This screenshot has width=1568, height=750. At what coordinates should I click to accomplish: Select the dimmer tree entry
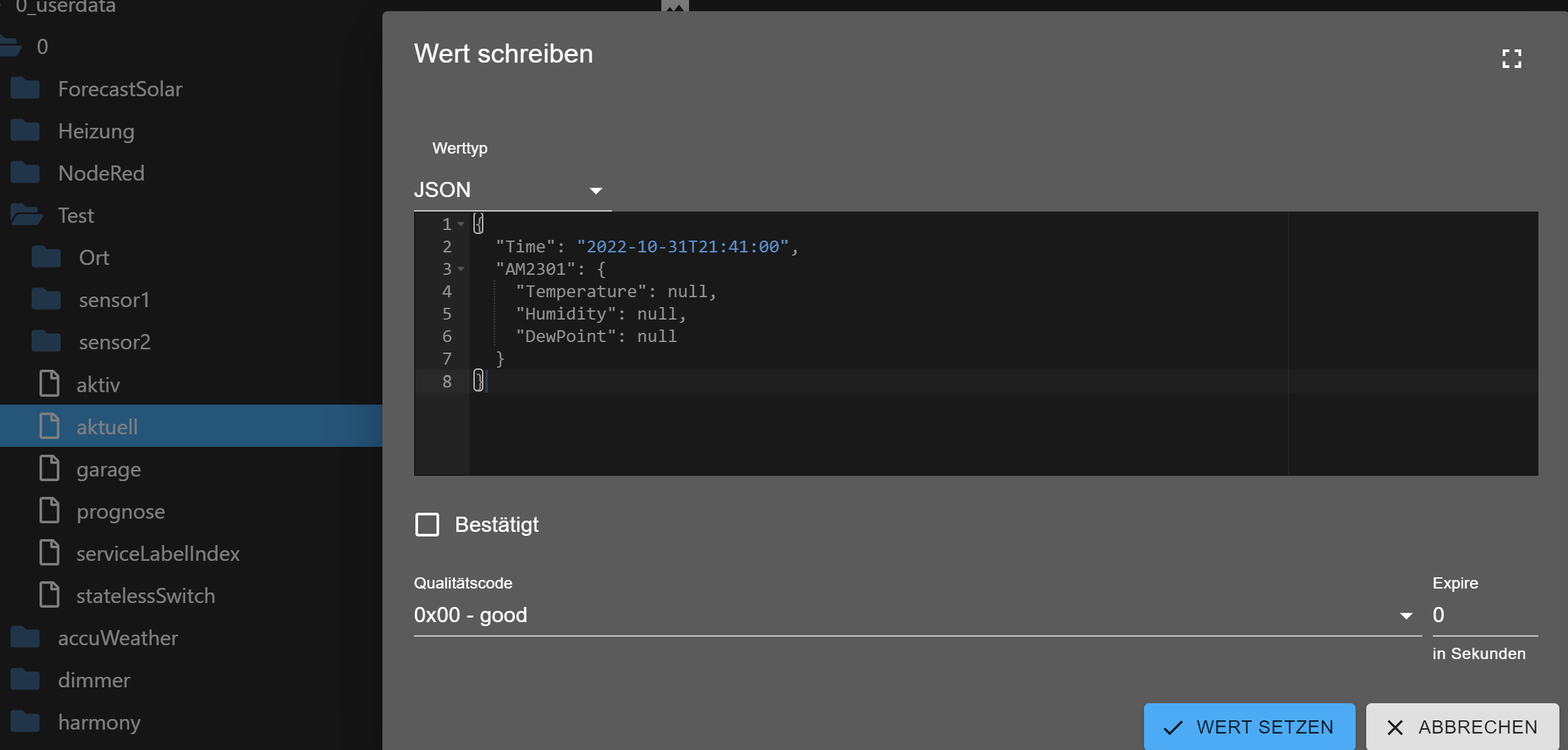(94, 680)
